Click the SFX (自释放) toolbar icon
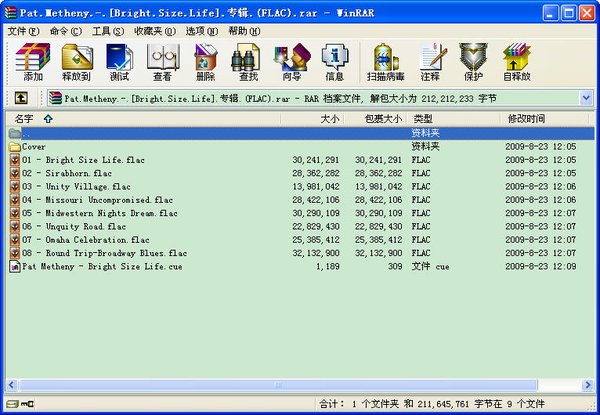Viewport: 600px width, 415px height. tap(517, 62)
